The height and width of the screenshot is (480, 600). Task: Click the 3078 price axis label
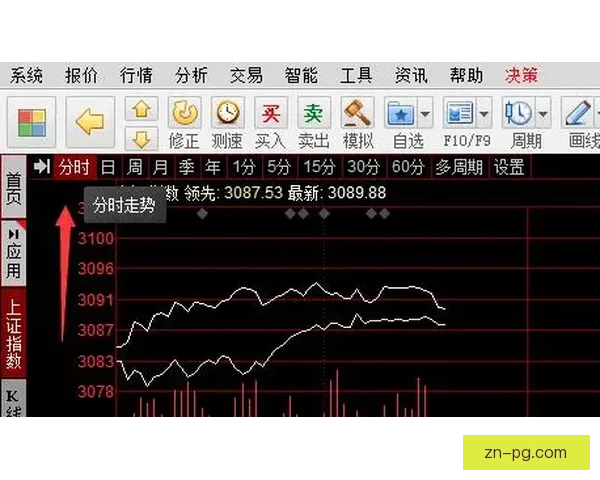(96, 392)
